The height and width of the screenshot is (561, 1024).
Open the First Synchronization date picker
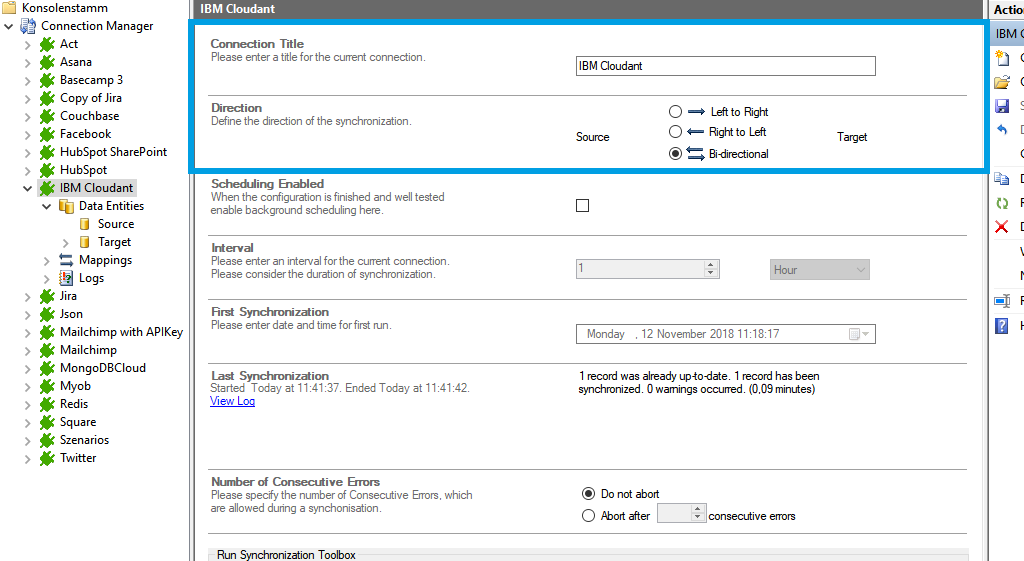tap(859, 334)
